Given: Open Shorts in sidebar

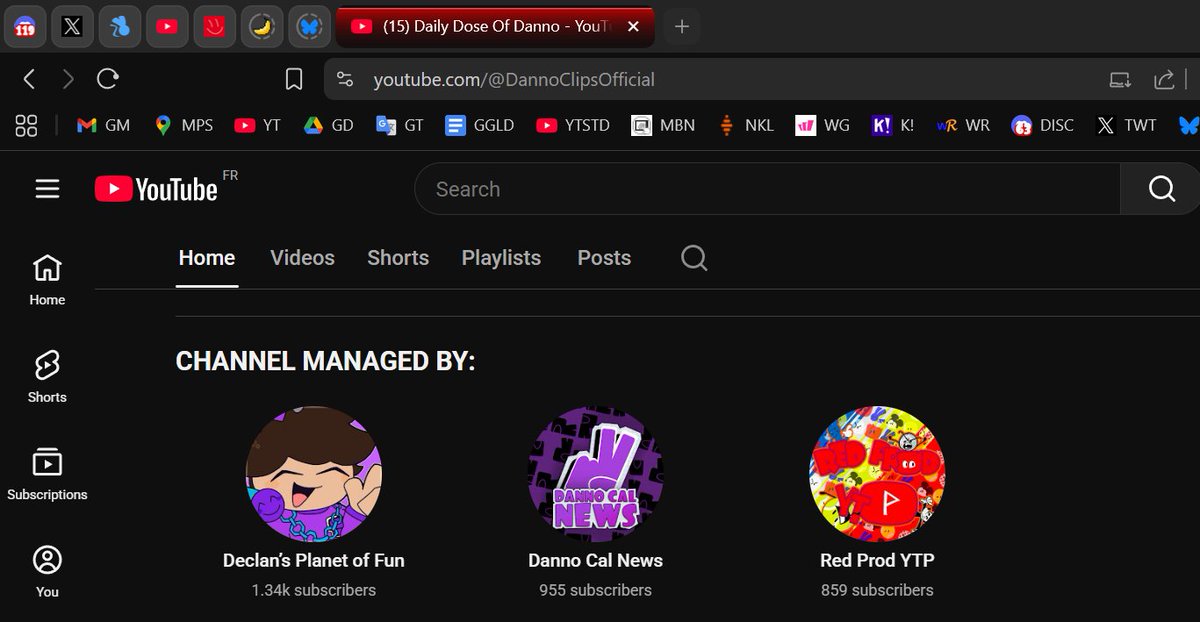Looking at the screenshot, I should tap(47, 377).
